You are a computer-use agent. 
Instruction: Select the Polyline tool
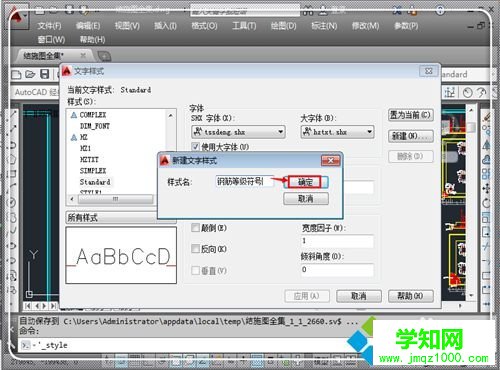12,144
